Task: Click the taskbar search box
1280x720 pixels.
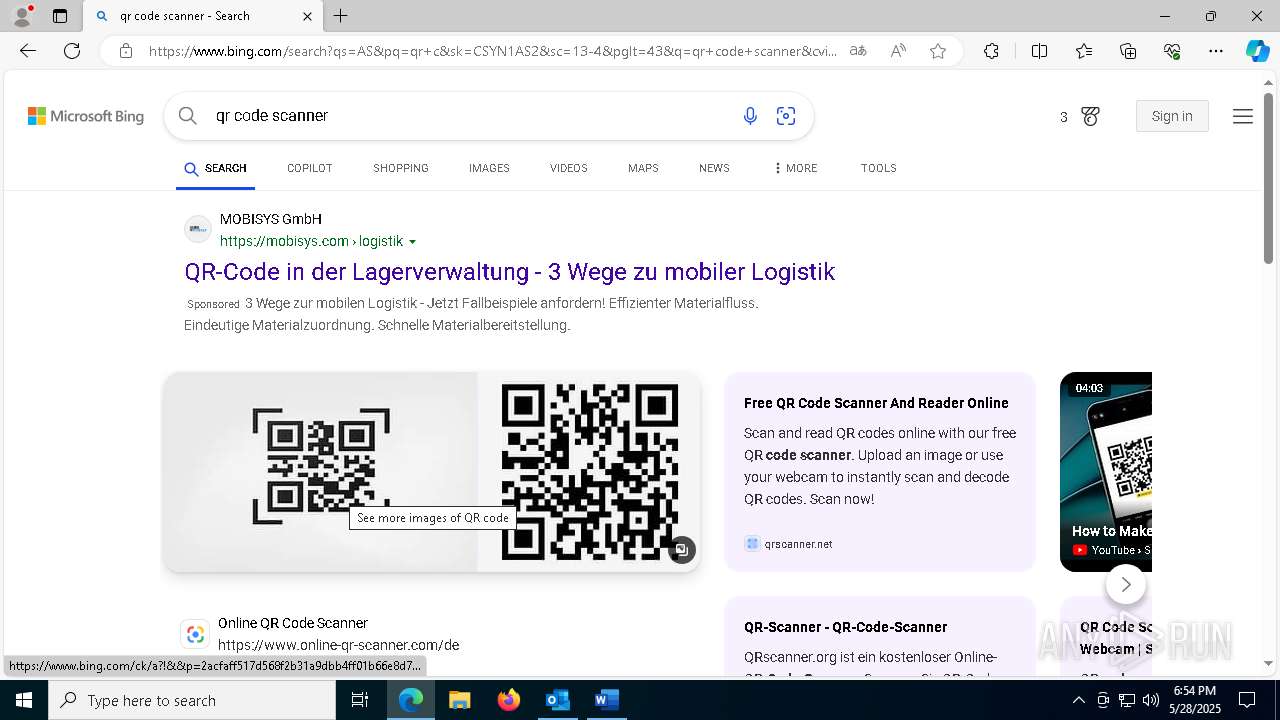Action: point(192,700)
